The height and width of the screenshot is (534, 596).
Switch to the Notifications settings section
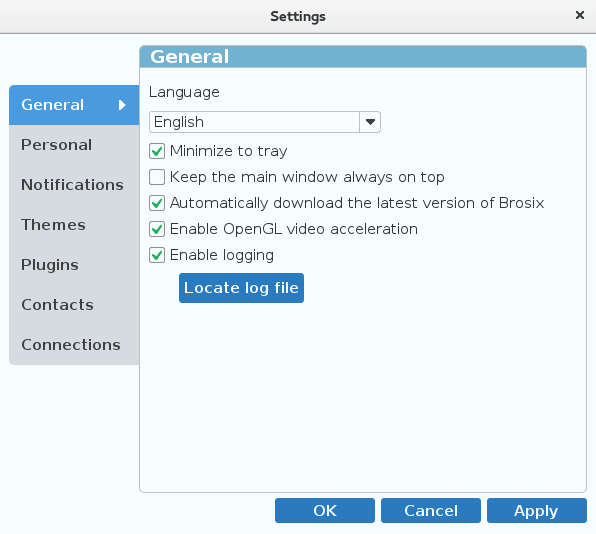coord(74,185)
